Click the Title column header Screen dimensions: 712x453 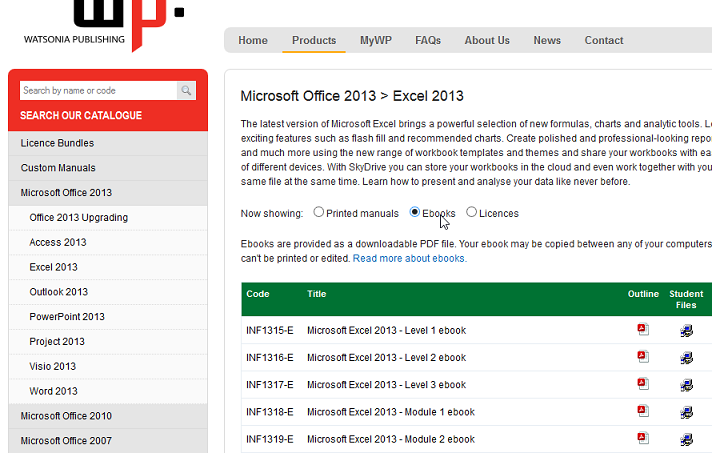(x=316, y=294)
